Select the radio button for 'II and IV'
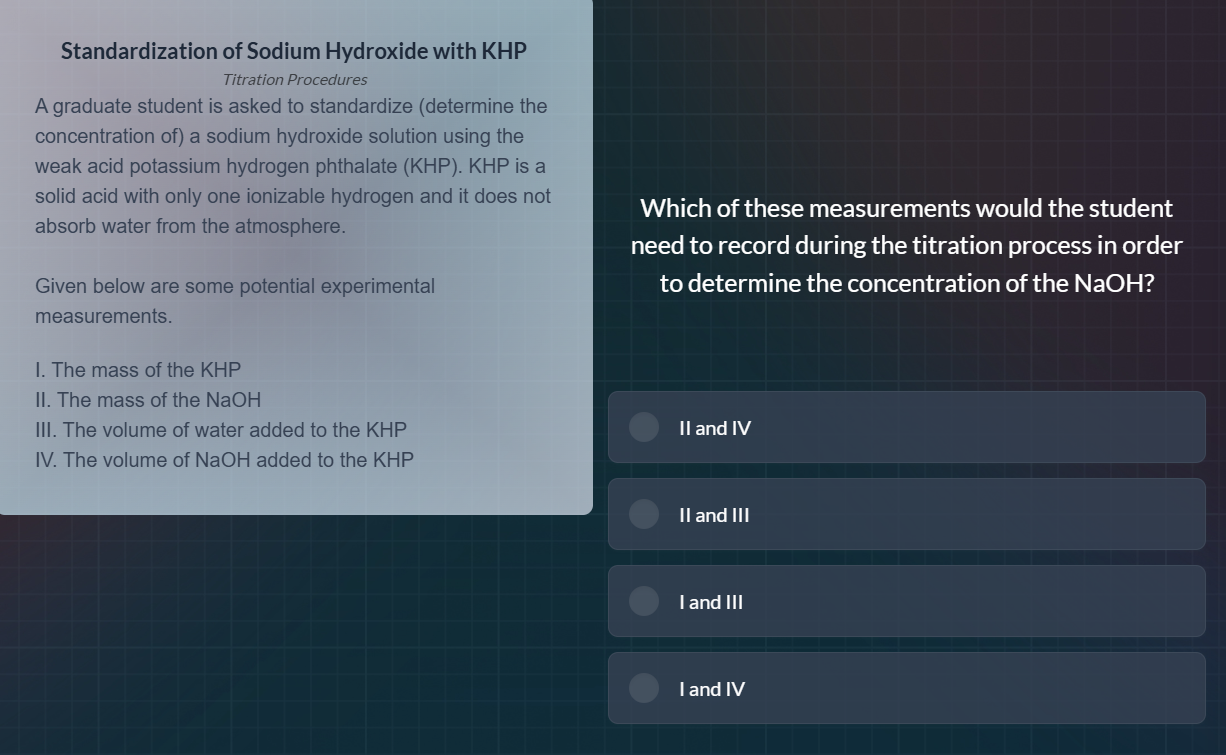Image resolution: width=1226 pixels, height=755 pixels. click(x=643, y=427)
